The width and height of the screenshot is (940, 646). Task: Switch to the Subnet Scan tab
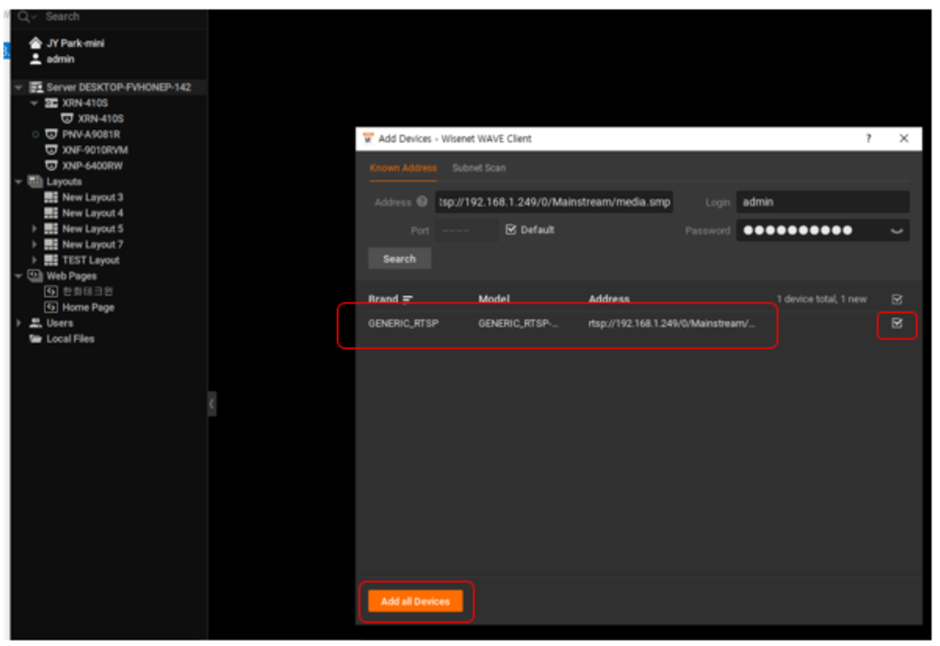click(x=478, y=168)
